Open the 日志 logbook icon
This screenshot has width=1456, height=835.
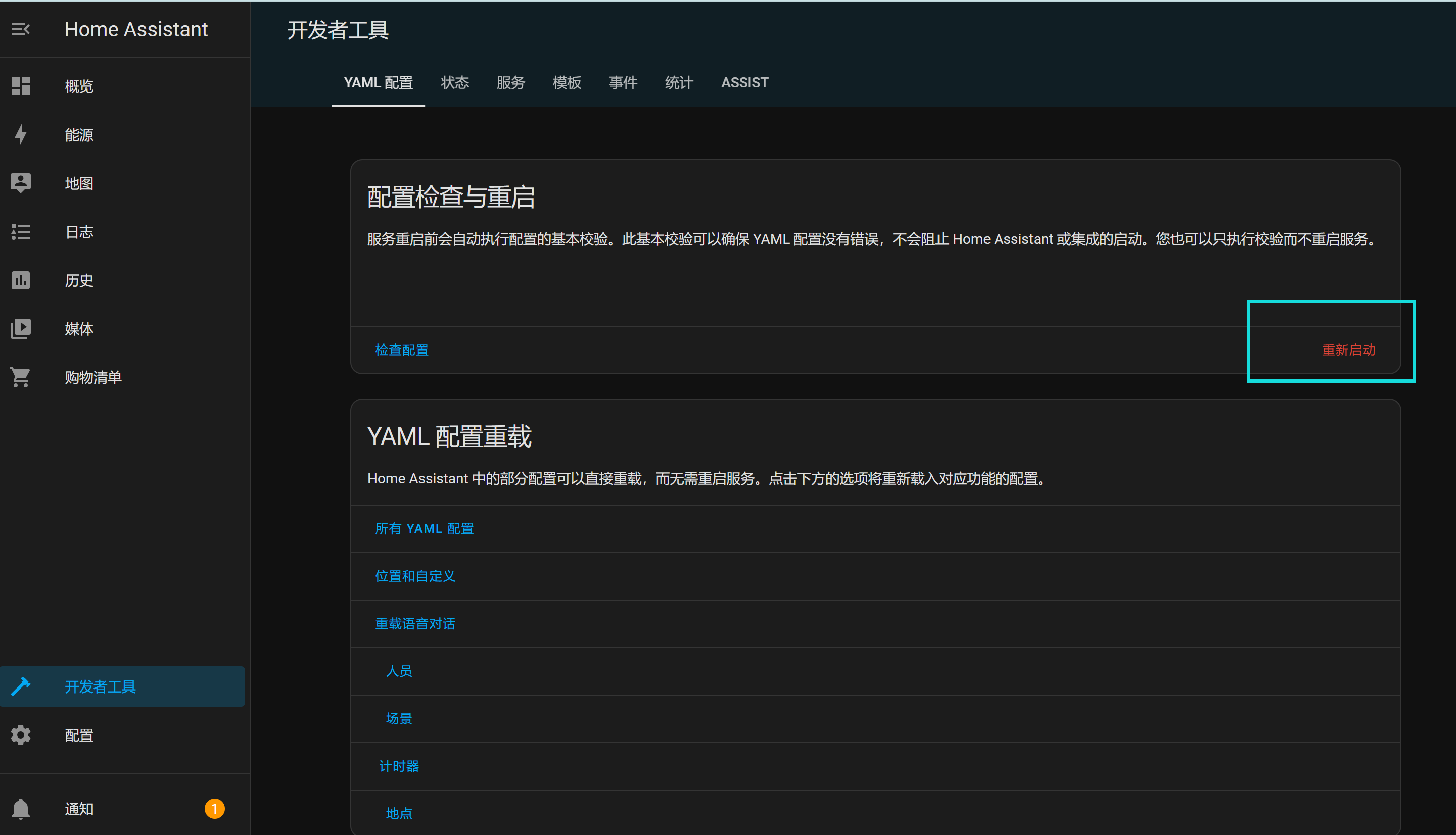21,232
